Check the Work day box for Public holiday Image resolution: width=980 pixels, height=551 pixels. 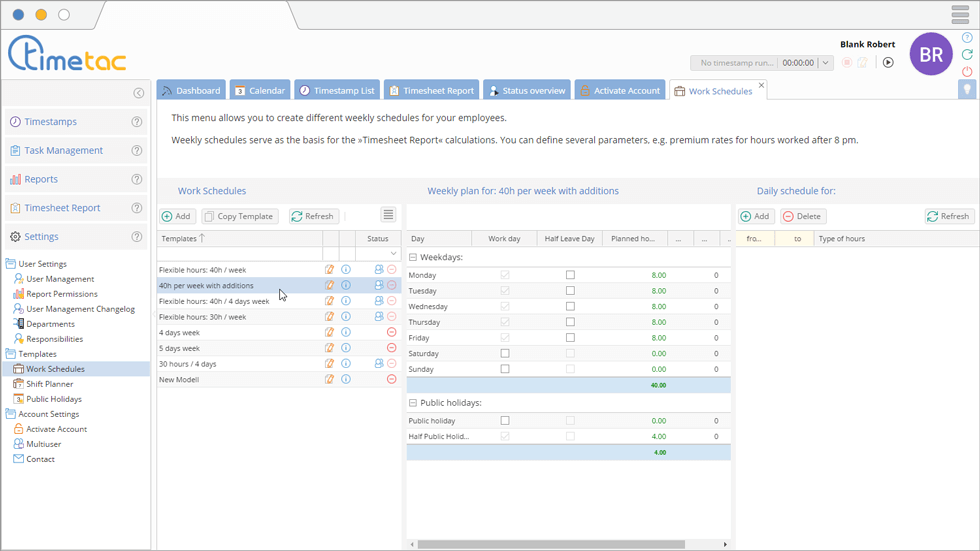tap(505, 421)
